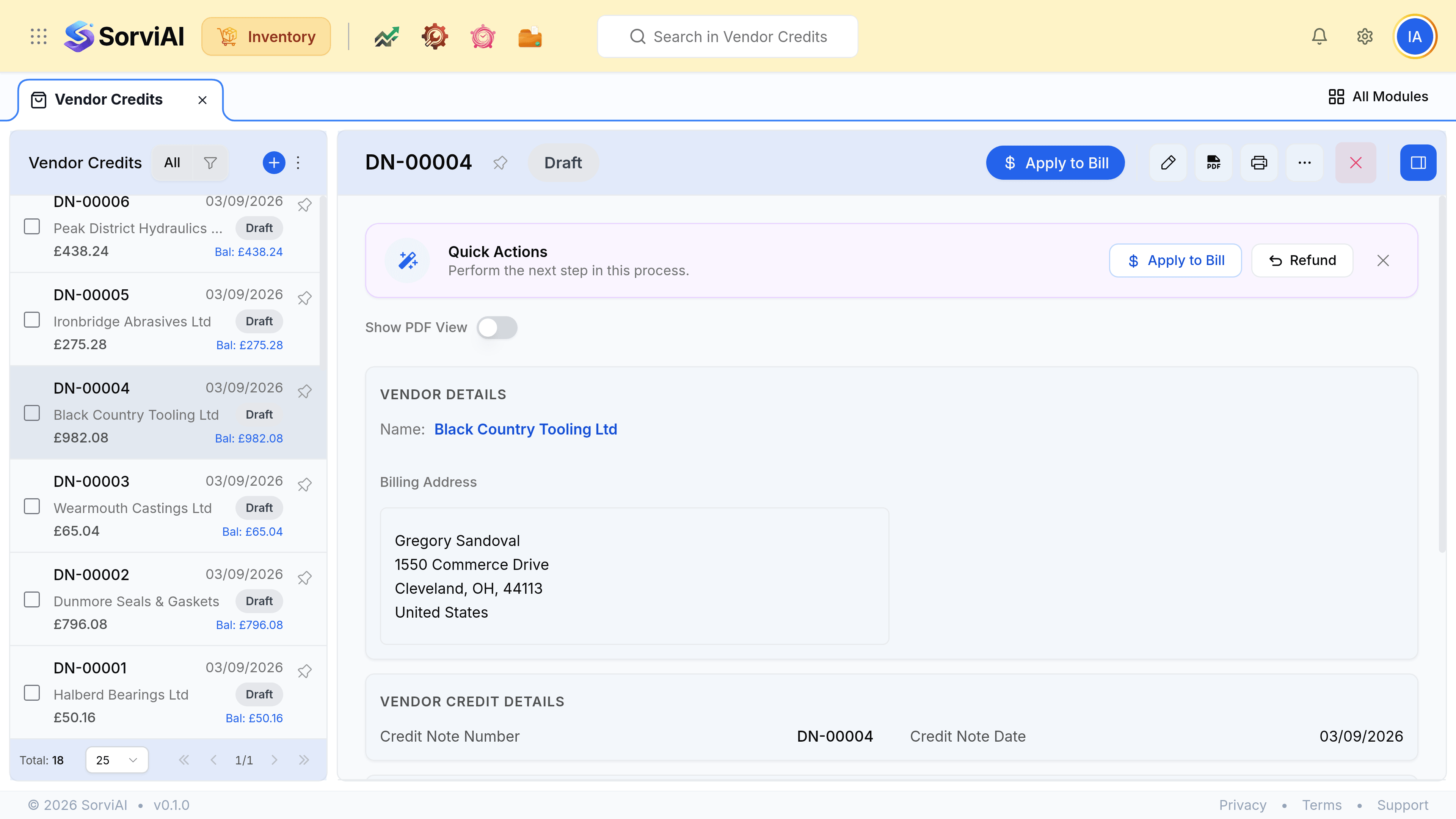
Task: Check the Wearmouth Castings Ltd checkbox
Action: [31, 507]
